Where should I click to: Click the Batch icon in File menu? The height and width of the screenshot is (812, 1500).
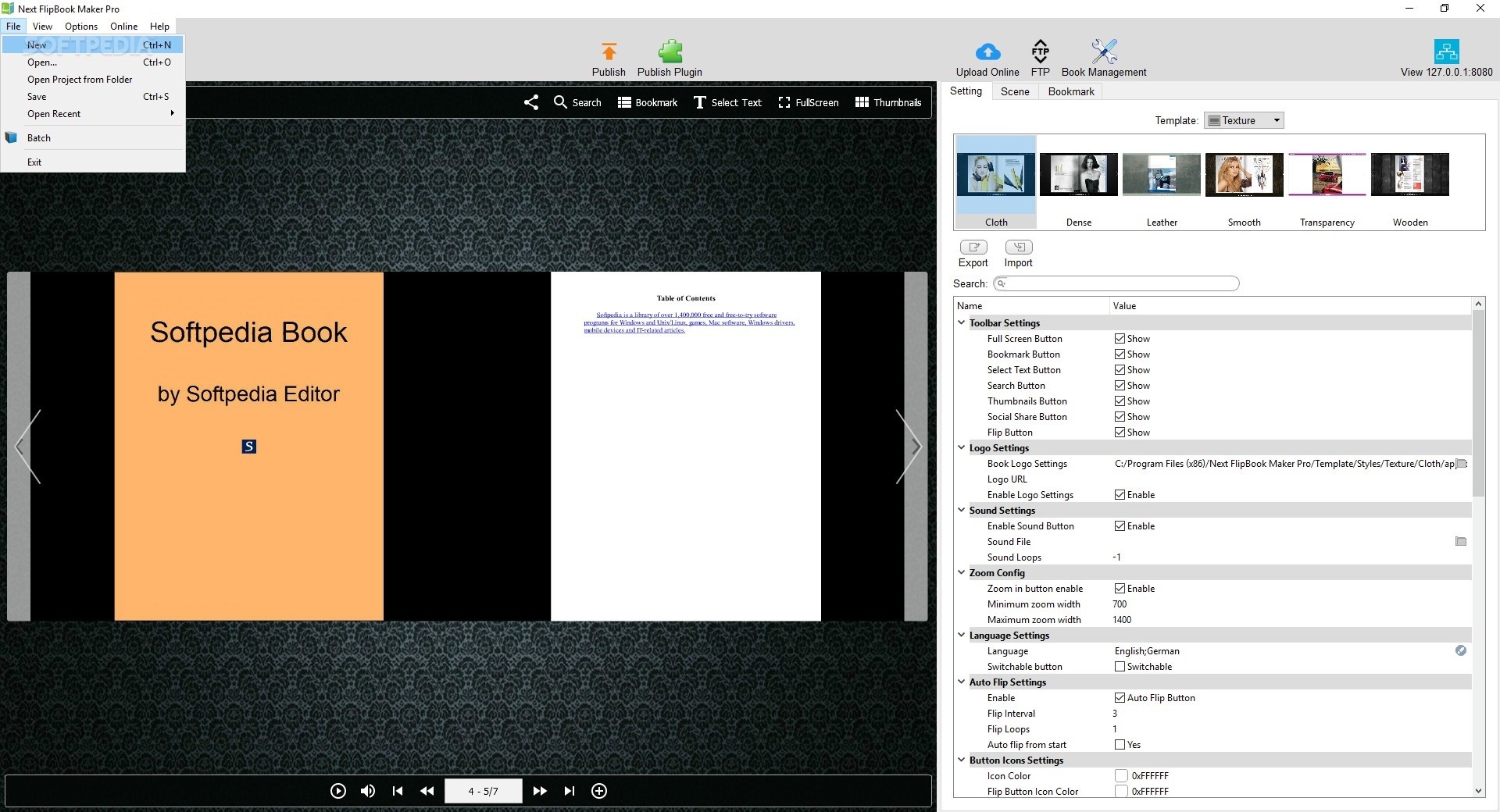coord(11,138)
